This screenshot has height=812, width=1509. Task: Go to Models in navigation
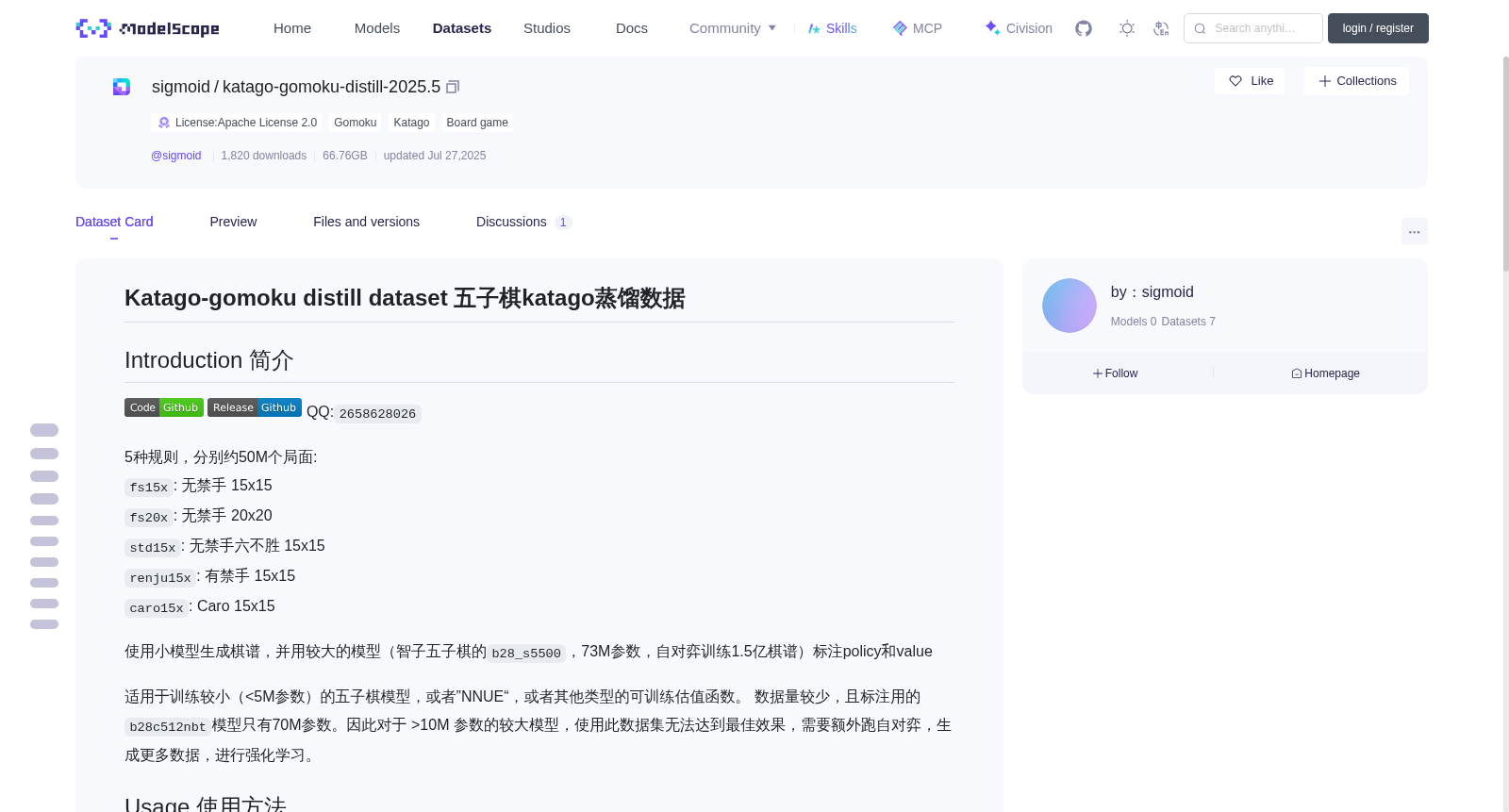click(377, 28)
